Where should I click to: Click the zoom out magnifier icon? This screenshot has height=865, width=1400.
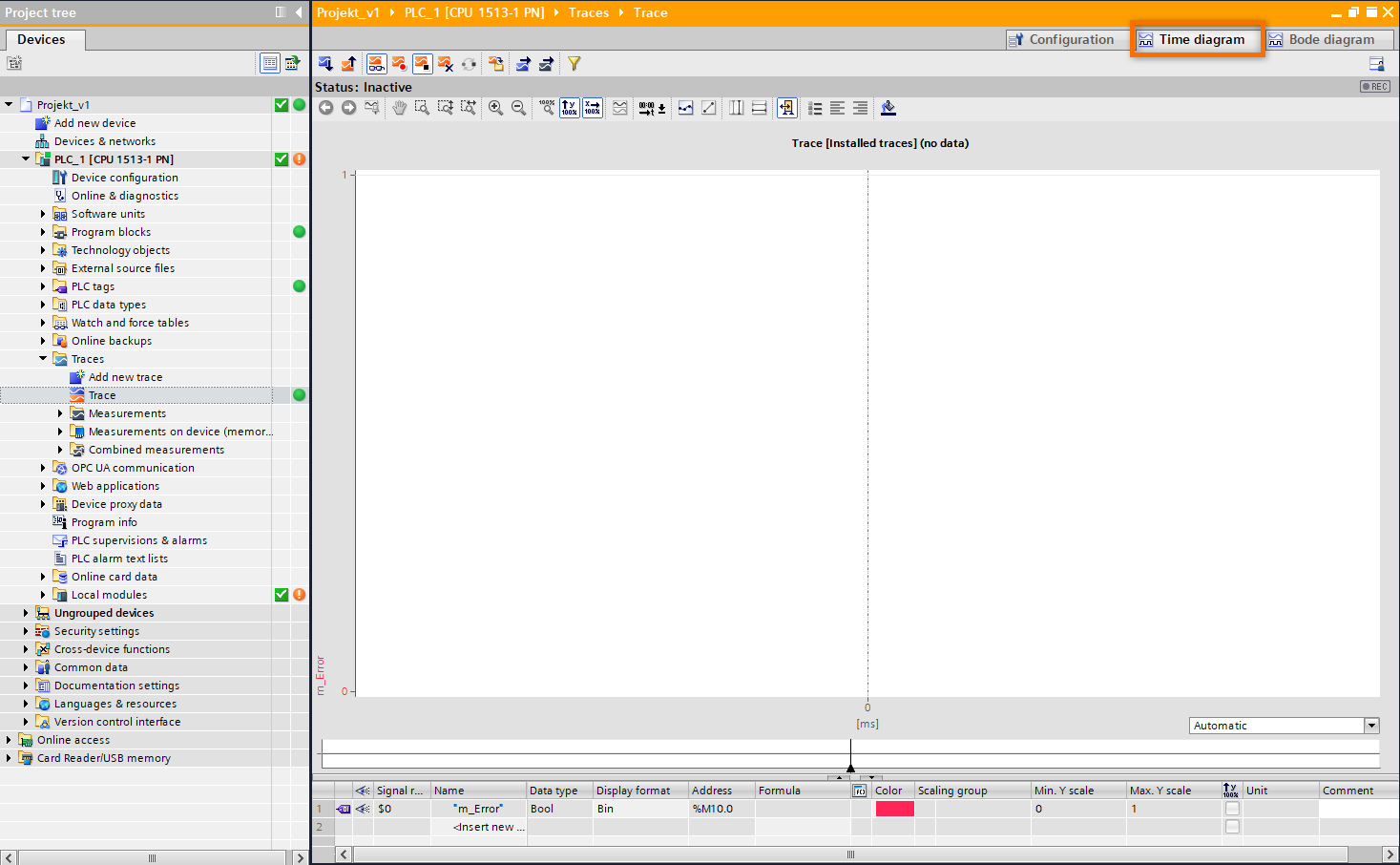coord(518,108)
